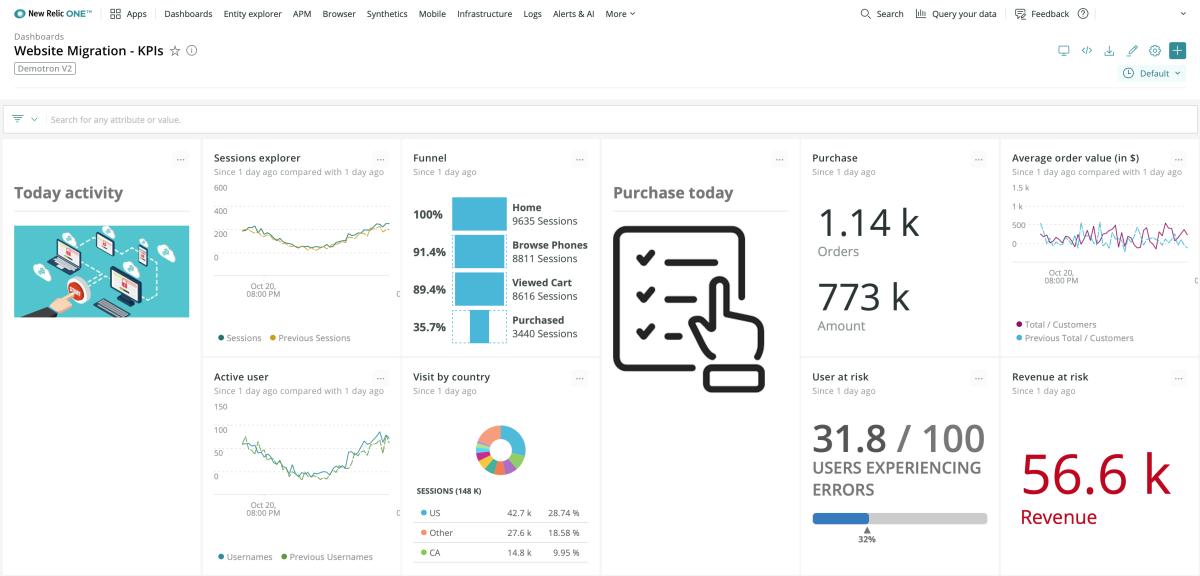Click the Visit by country donut chart

click(501, 449)
